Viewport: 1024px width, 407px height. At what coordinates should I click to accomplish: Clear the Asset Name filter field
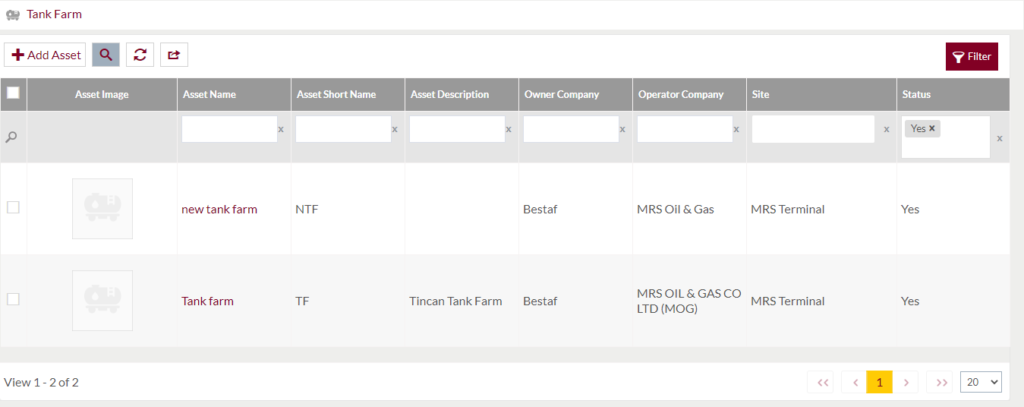pos(281,129)
